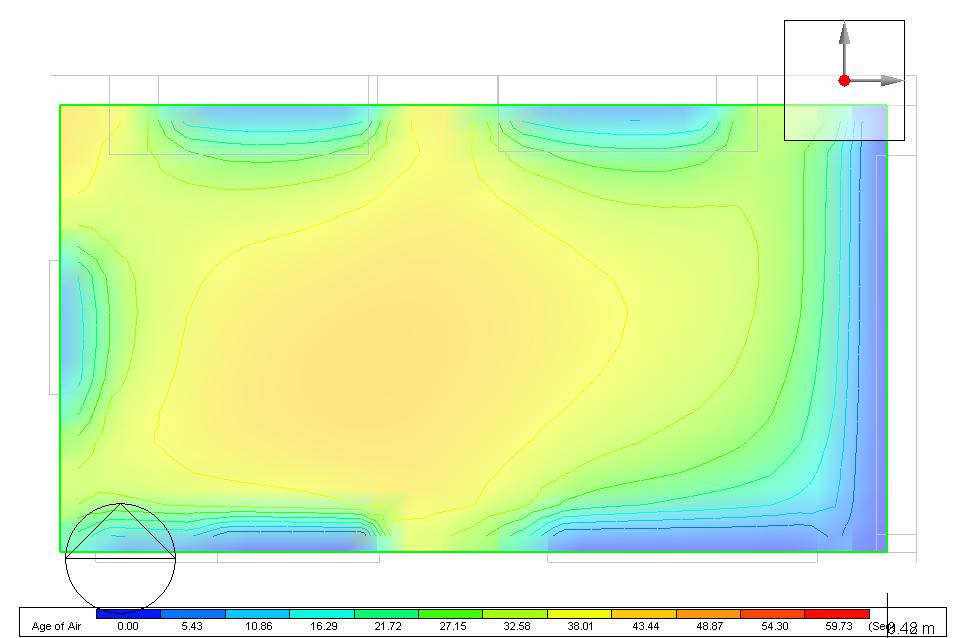Choose the legend value 38.01
The image size is (966, 638).
click(581, 626)
